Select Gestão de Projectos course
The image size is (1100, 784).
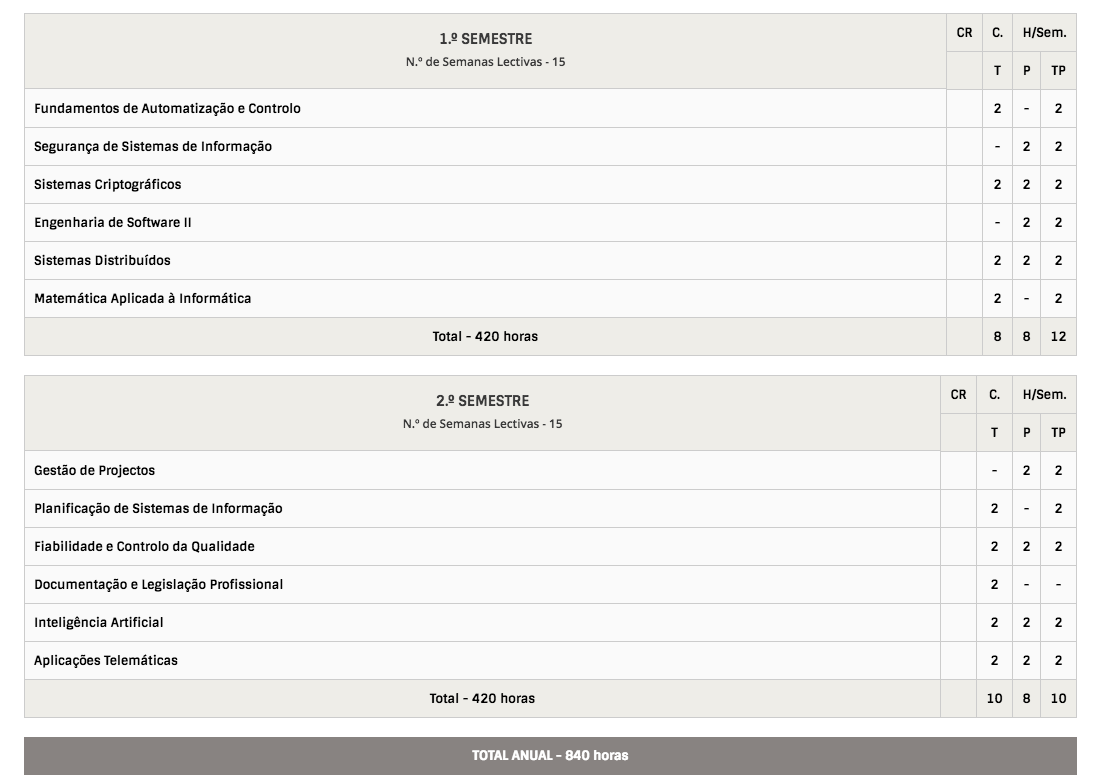click(95, 470)
